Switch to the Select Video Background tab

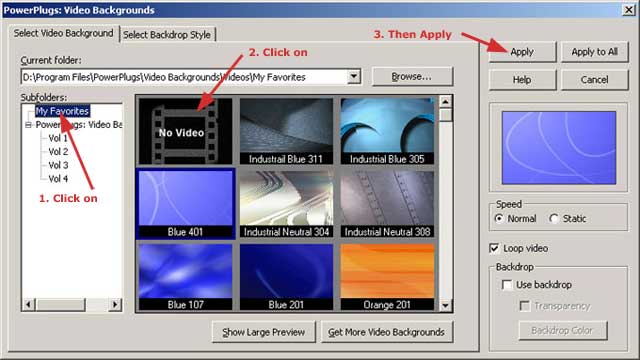63,33
